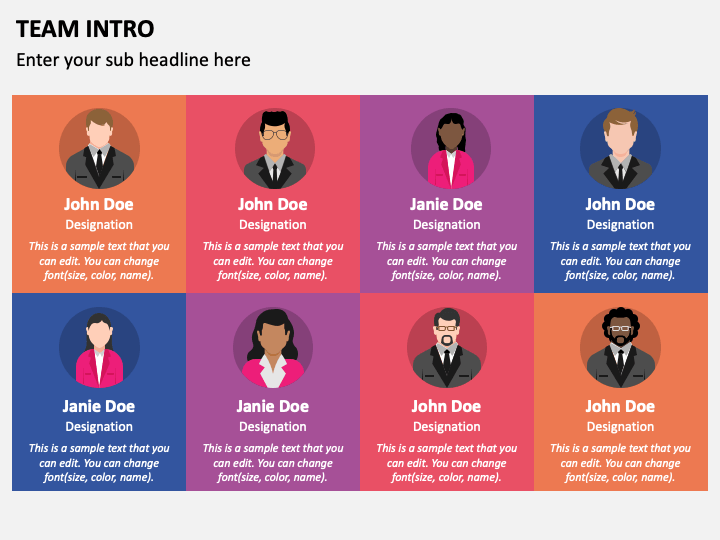
Task: Select the sample text paragraph in the bottom orange card
Action: 620,463
